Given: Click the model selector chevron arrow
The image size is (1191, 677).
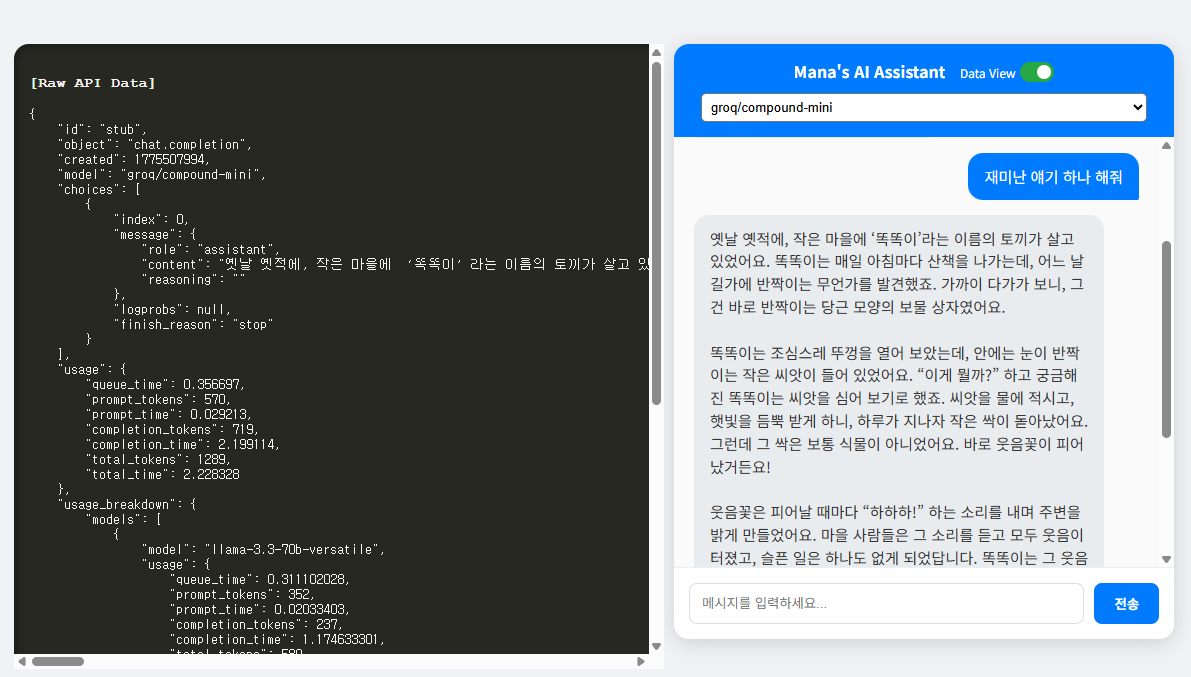Looking at the screenshot, I should 1134,107.
